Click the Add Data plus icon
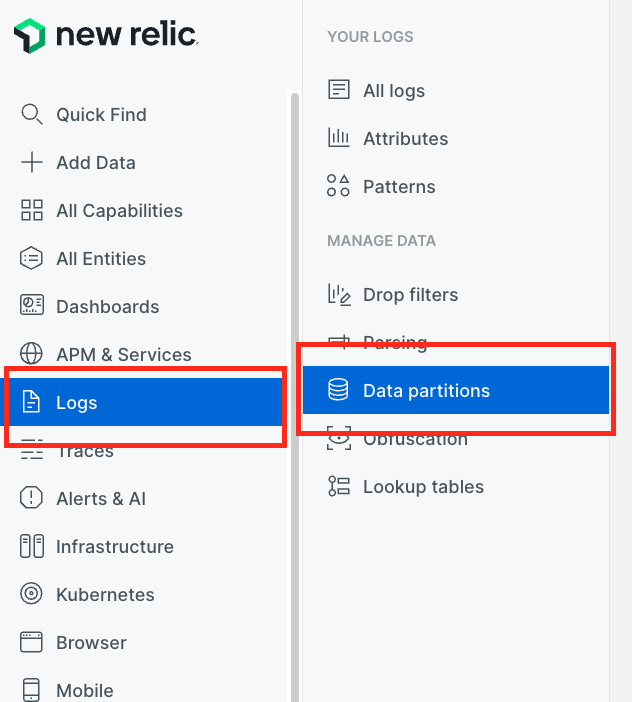 tap(32, 162)
